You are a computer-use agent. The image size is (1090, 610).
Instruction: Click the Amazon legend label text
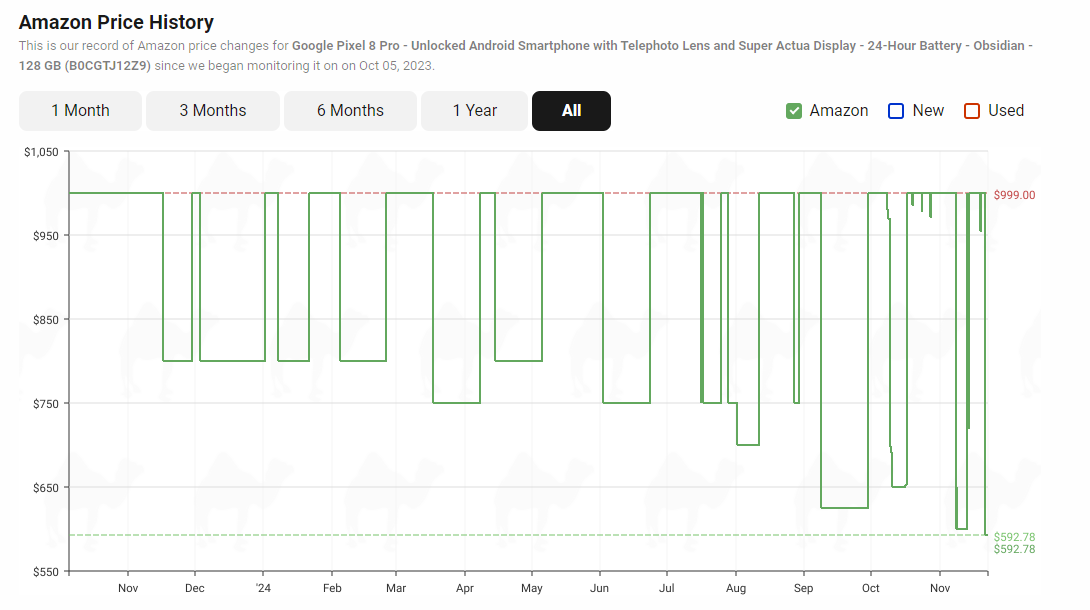pyautogui.click(x=839, y=110)
